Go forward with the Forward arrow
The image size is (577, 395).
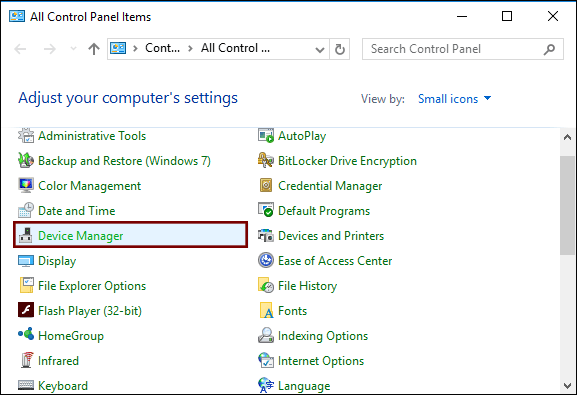pyautogui.click(x=49, y=49)
